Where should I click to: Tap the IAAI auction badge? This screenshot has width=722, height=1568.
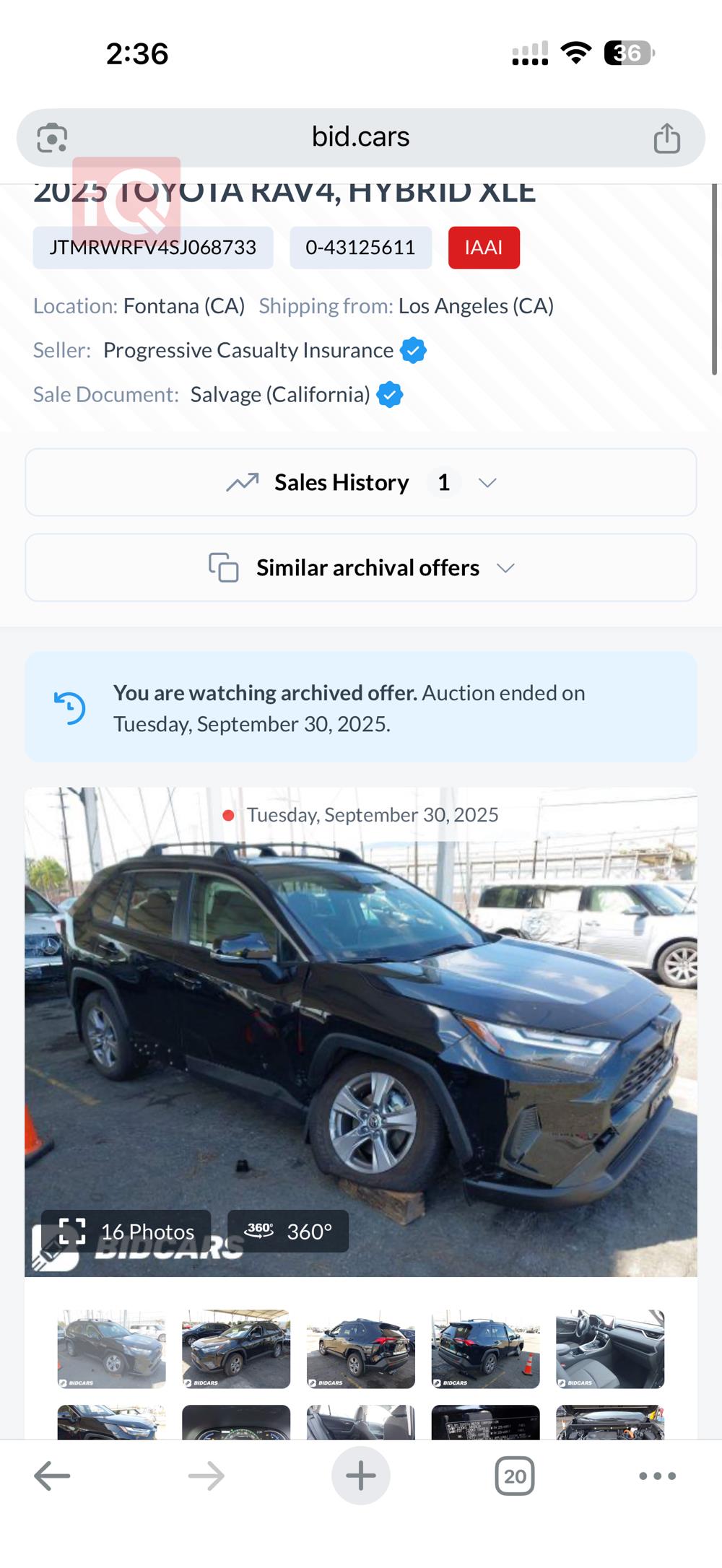click(484, 248)
